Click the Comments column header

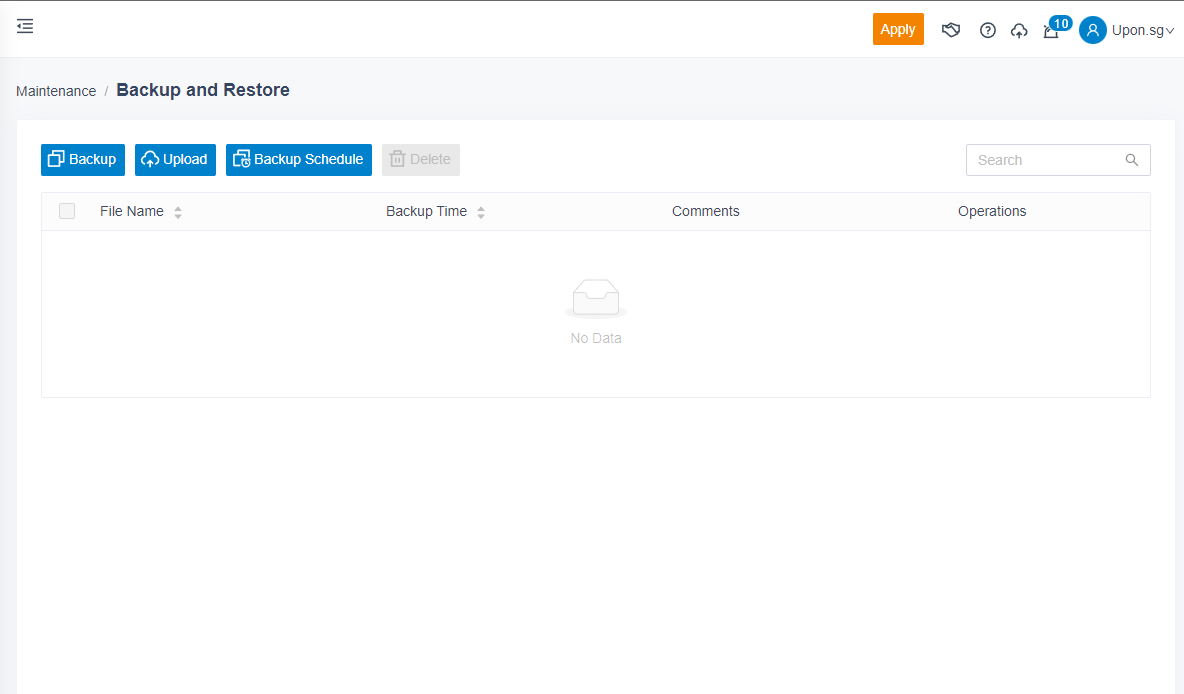705,211
